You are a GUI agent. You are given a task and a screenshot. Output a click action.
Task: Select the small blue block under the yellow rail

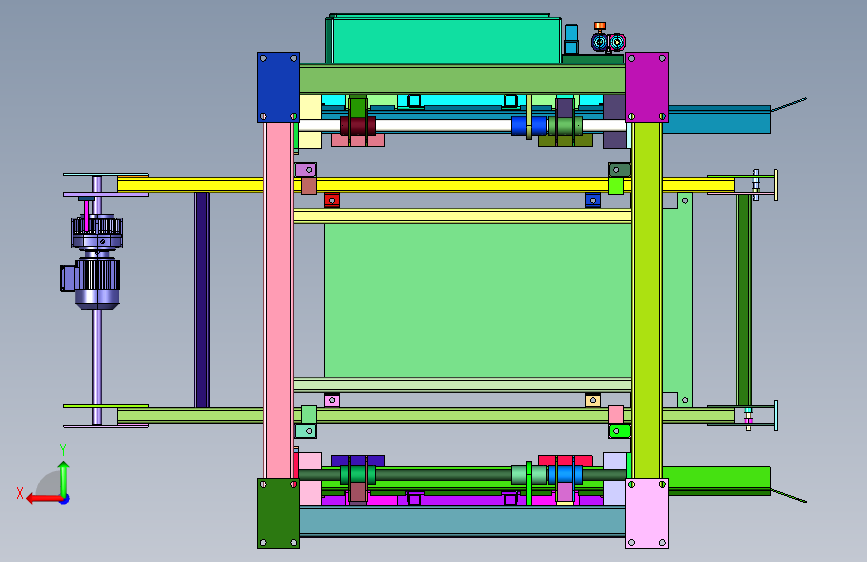pyautogui.click(x=593, y=200)
